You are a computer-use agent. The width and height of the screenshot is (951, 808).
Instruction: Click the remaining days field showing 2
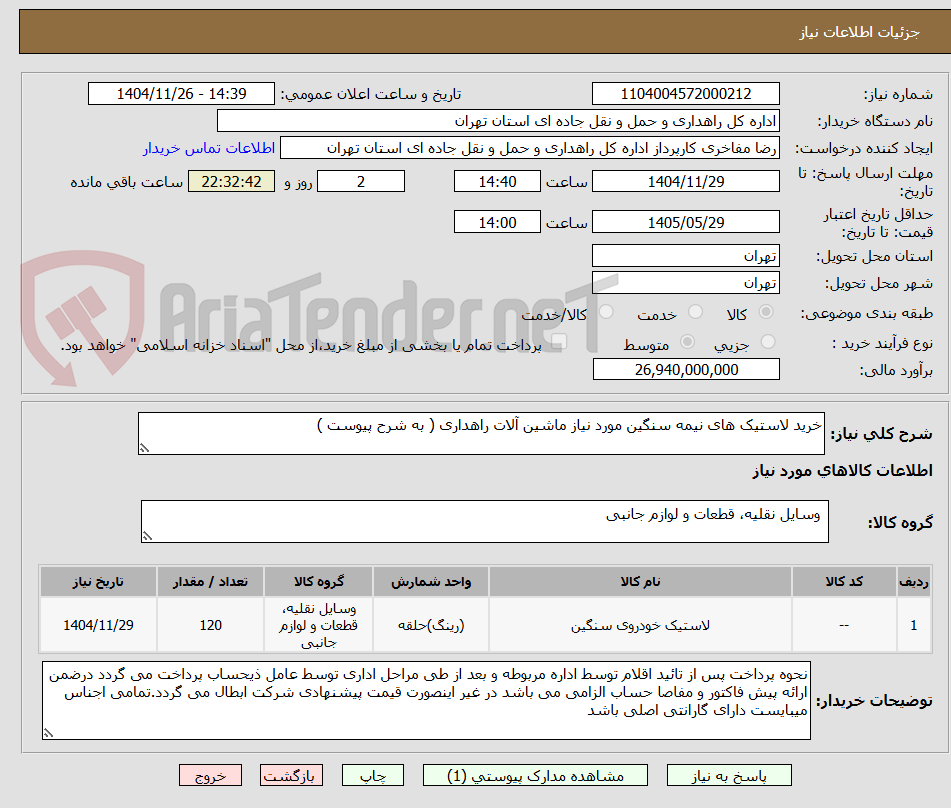(x=361, y=181)
